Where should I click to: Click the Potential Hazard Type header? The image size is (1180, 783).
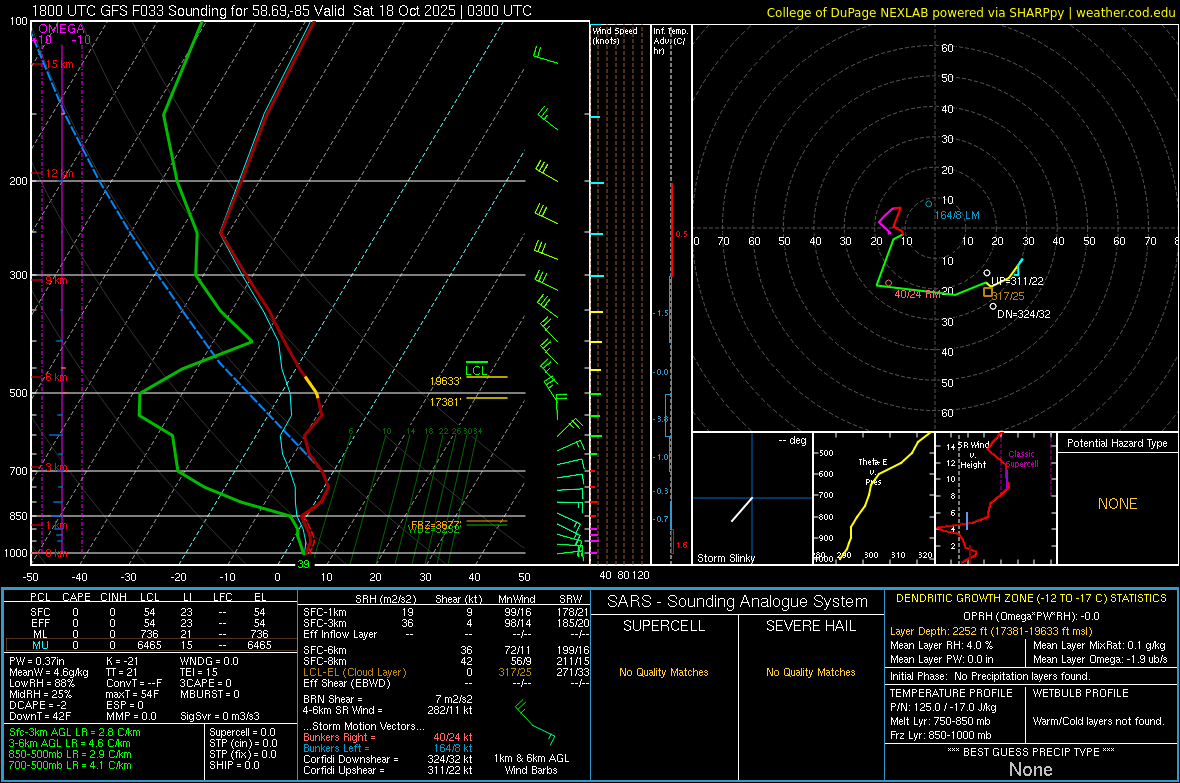point(1117,443)
